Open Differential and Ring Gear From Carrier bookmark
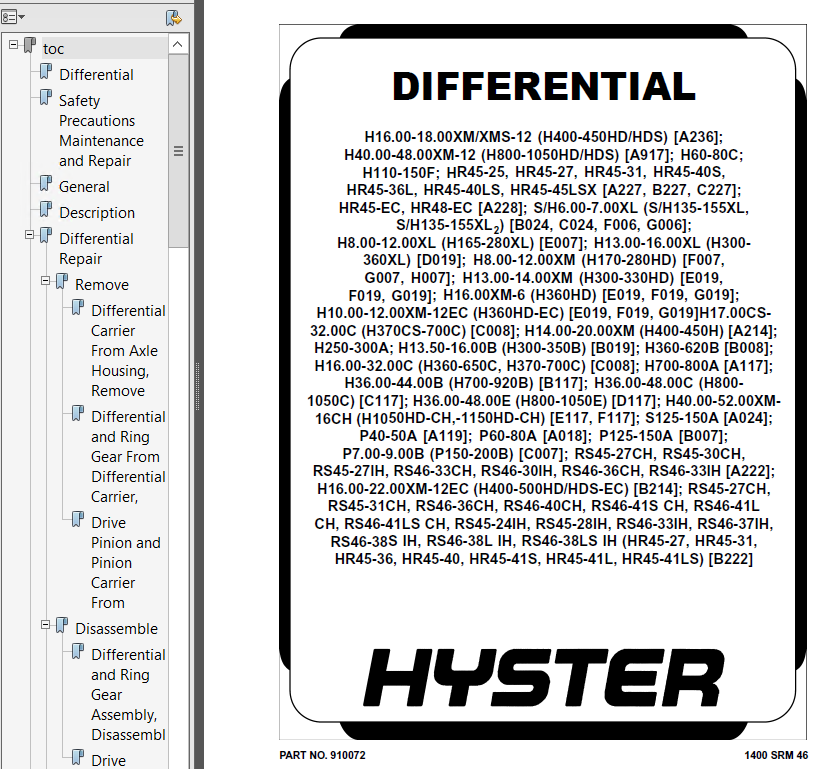840x769 pixels. [x=128, y=457]
